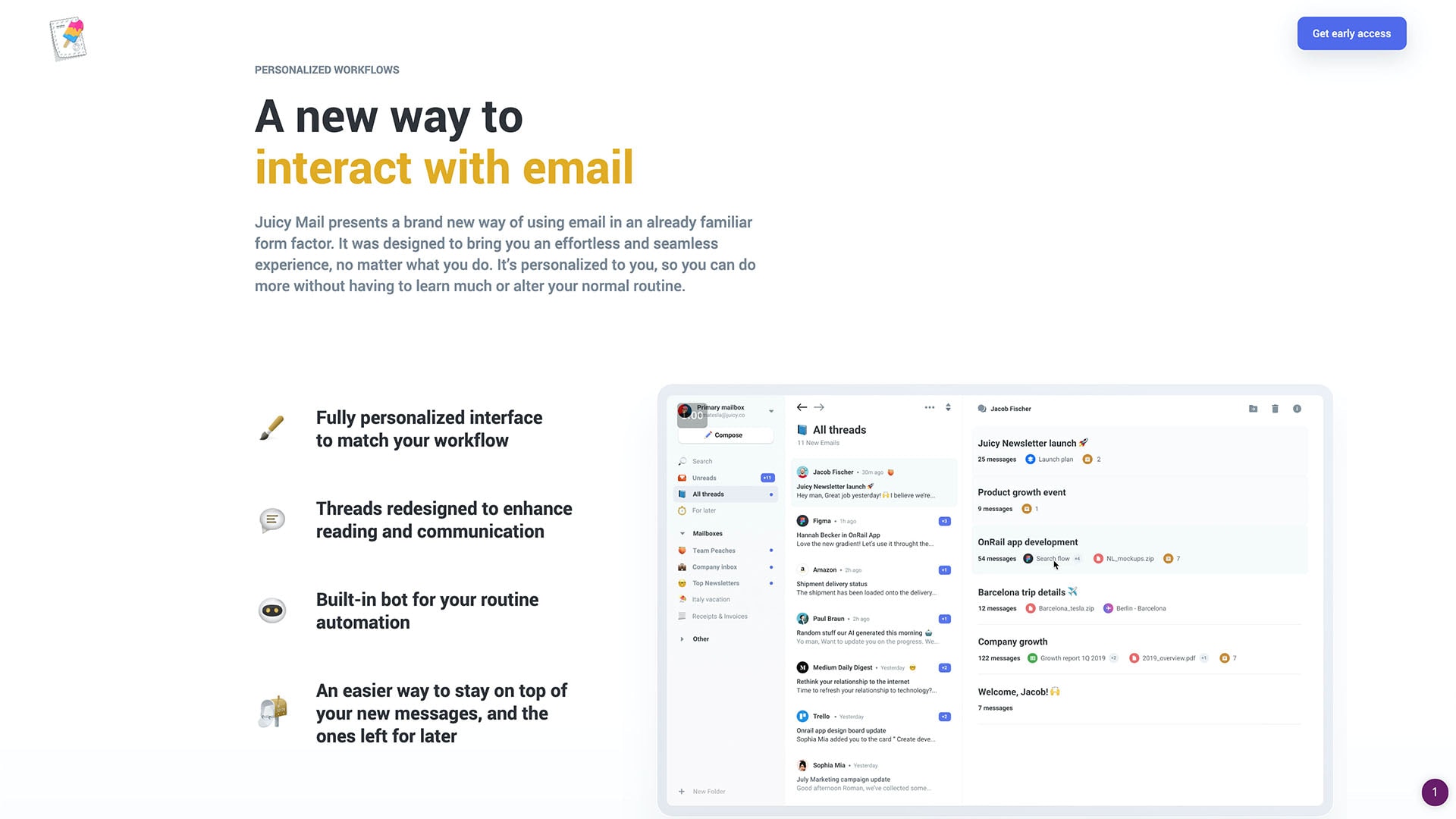The width and height of the screenshot is (1456, 819).
Task: Click the back navigation arrow
Action: tap(801, 407)
